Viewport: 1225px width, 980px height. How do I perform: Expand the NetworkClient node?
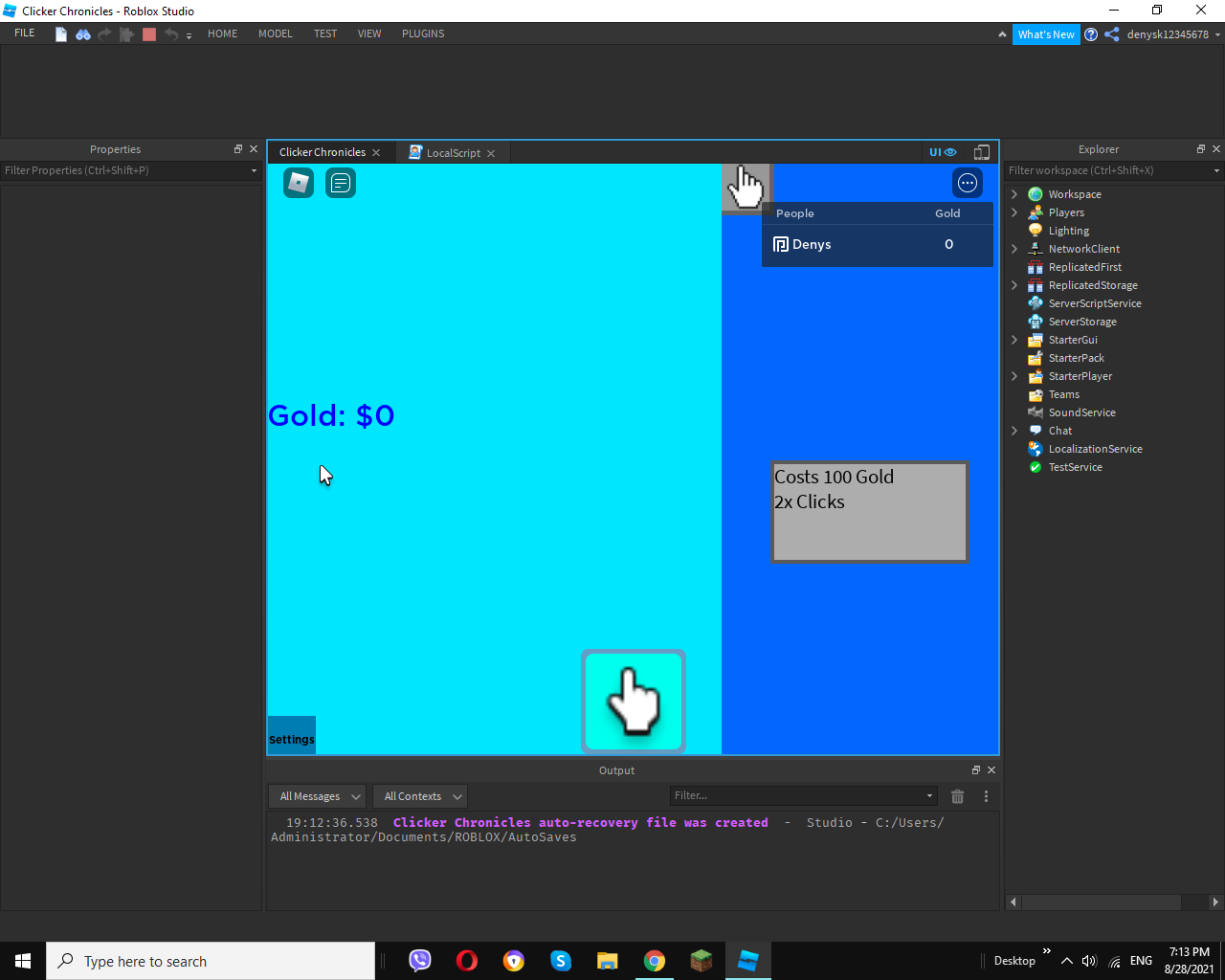(x=1014, y=249)
